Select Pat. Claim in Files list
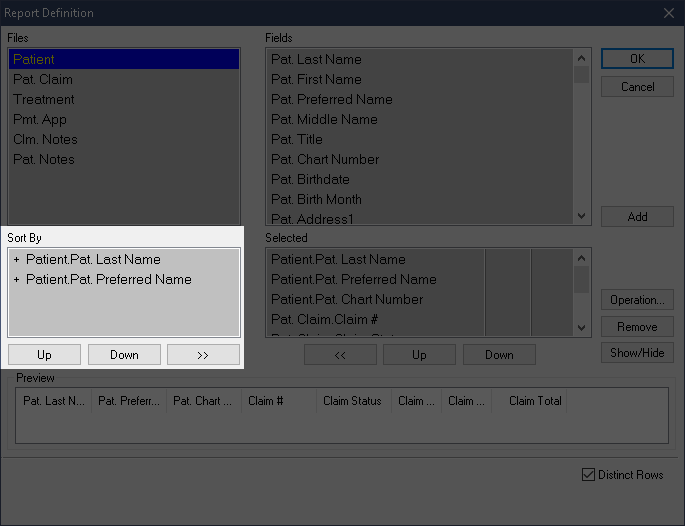Image resolution: width=685 pixels, height=526 pixels. pos(43,80)
